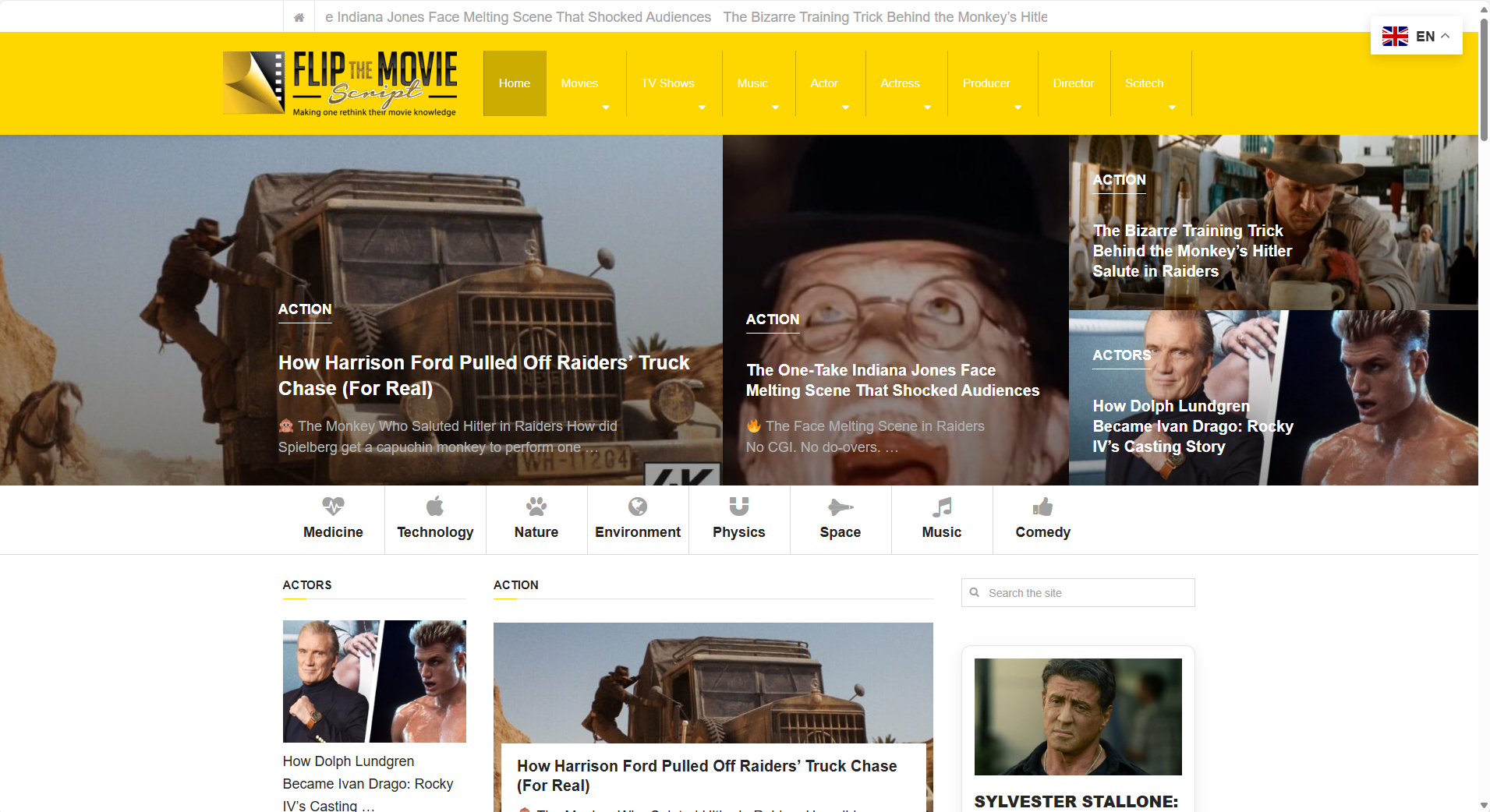
Task: Open the Environment globe category icon
Action: coord(638,507)
